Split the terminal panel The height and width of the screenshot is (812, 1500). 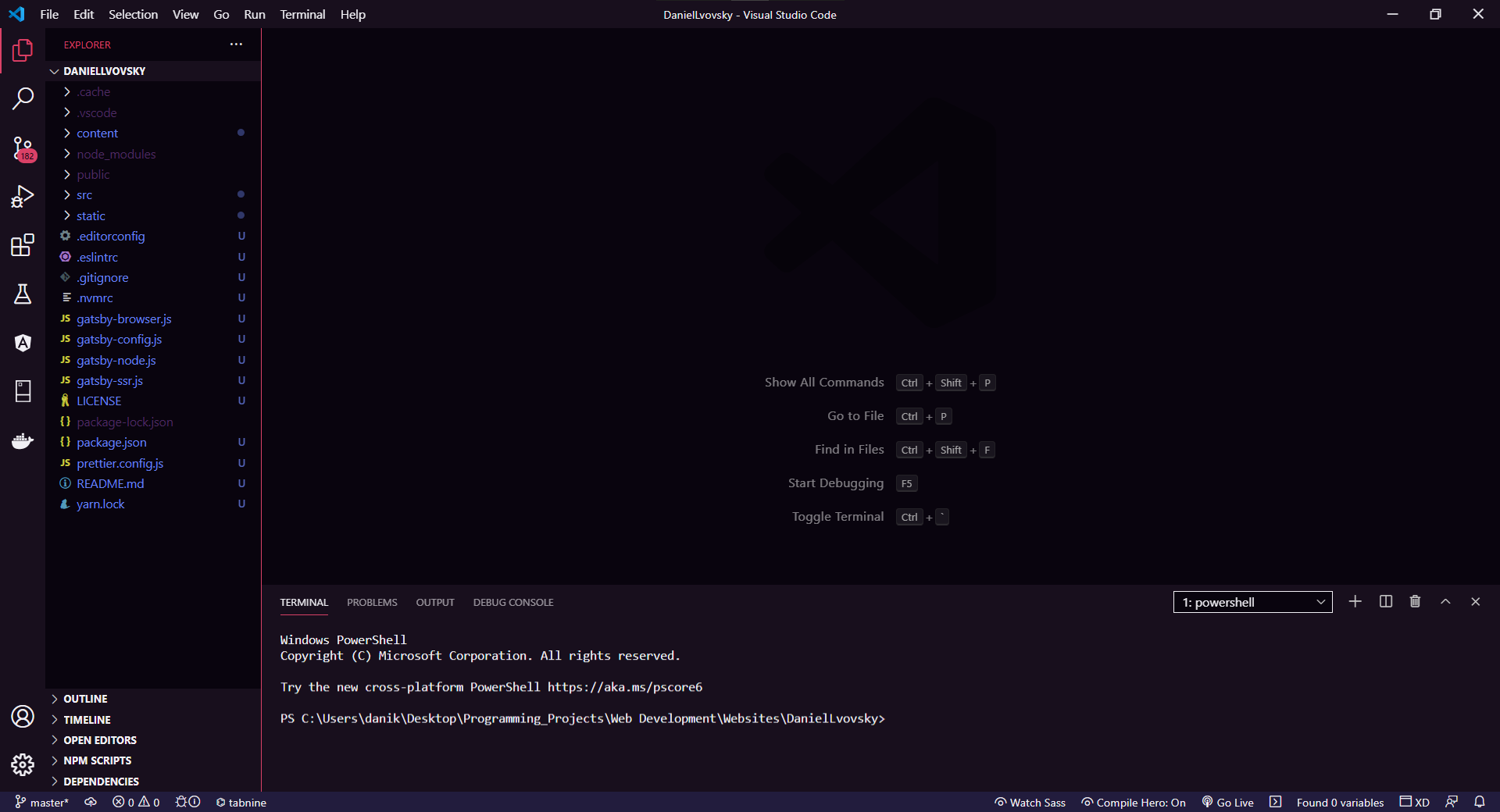pos(1386,601)
